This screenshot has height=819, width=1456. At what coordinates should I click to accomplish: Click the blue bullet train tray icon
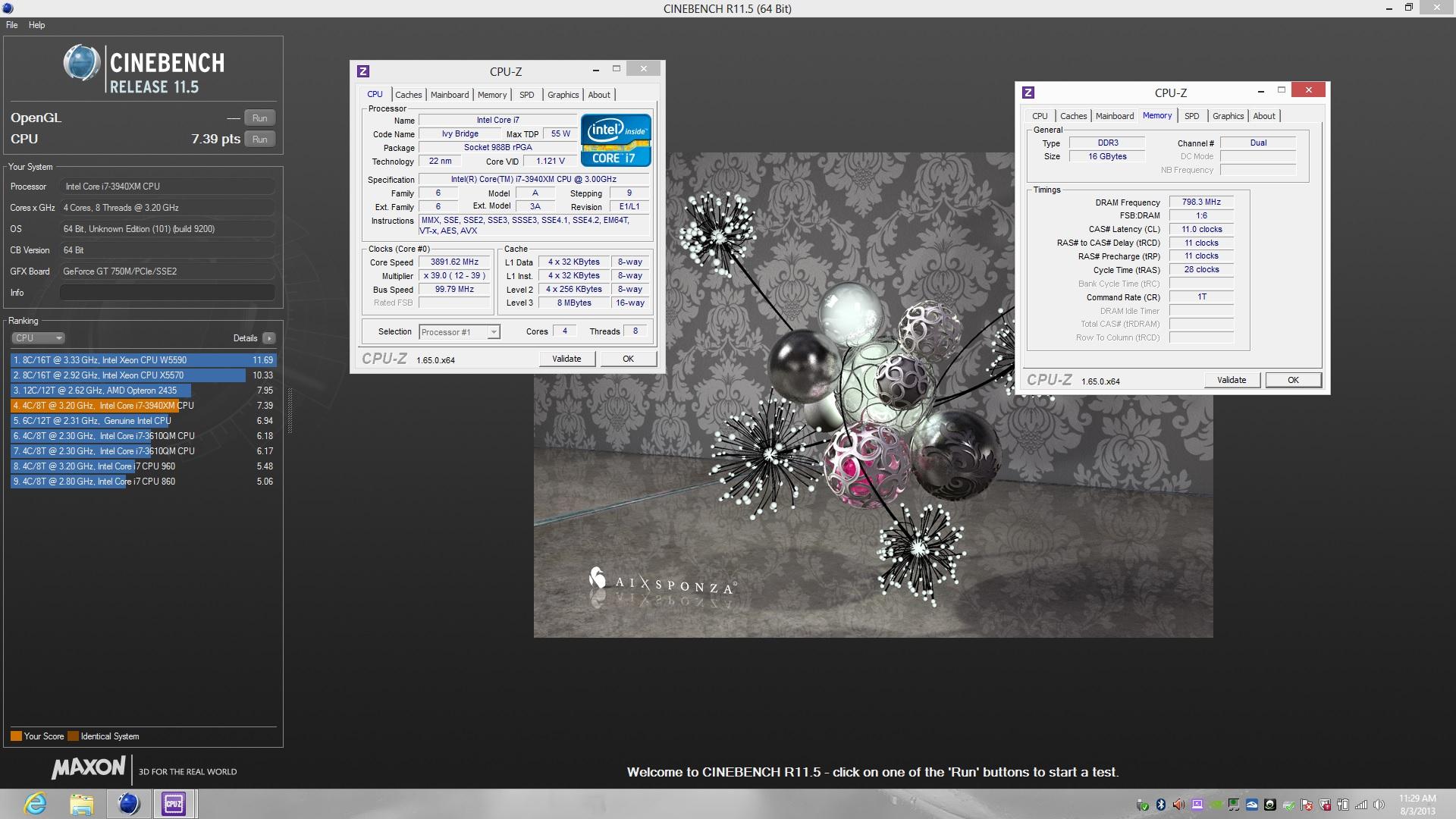[1252, 805]
